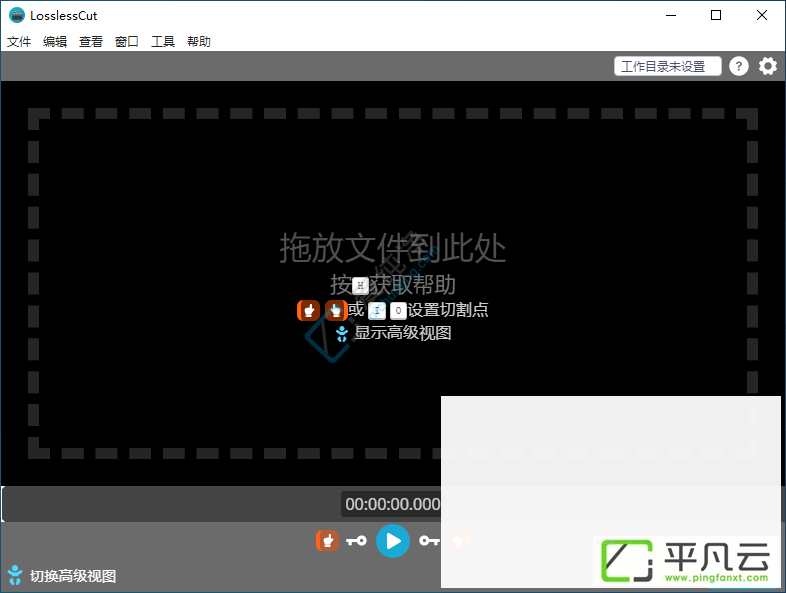Jump to next keyframe key icon
This screenshot has height=593, width=786.
pos(430,541)
